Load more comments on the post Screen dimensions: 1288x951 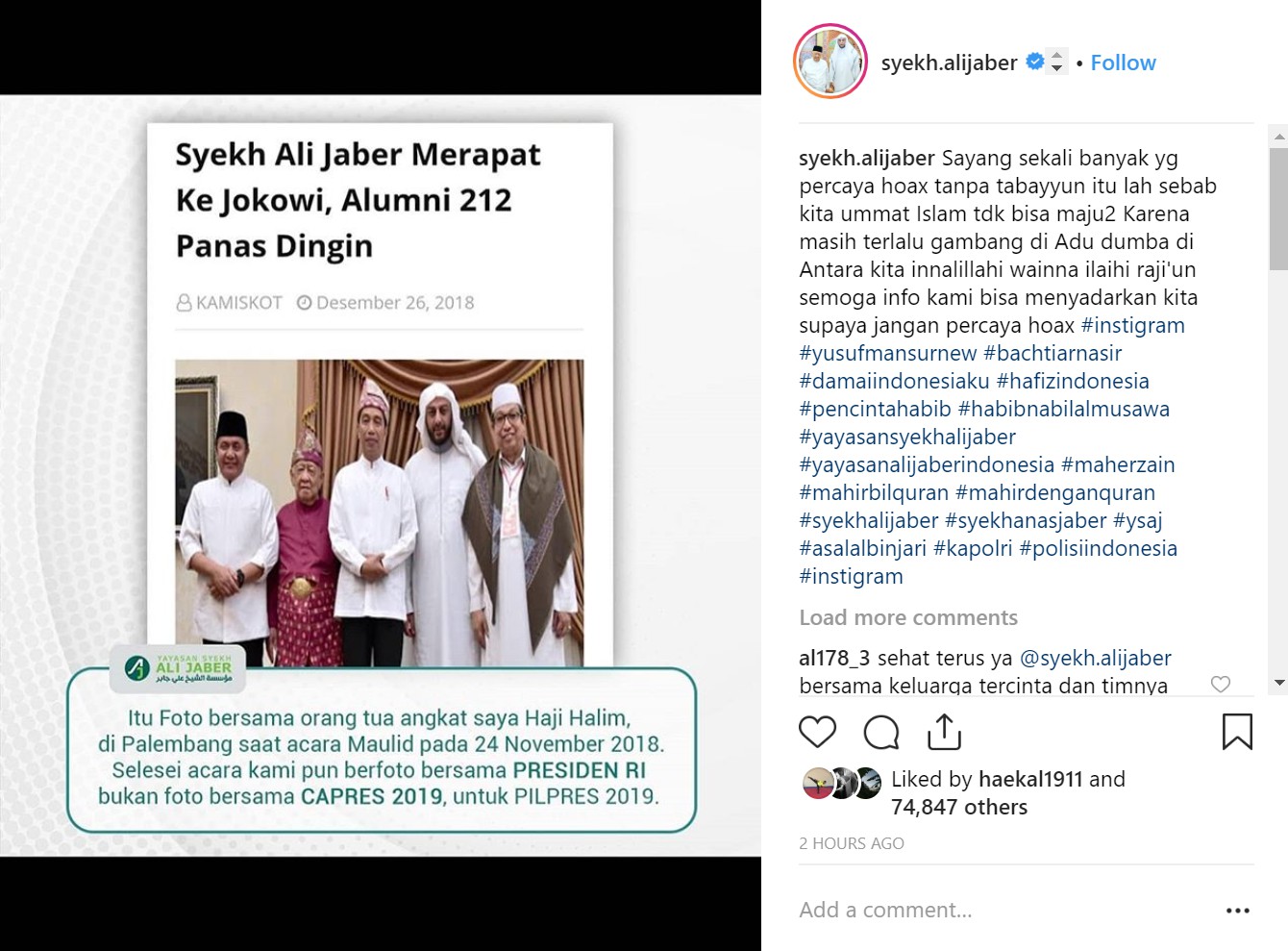coord(908,617)
